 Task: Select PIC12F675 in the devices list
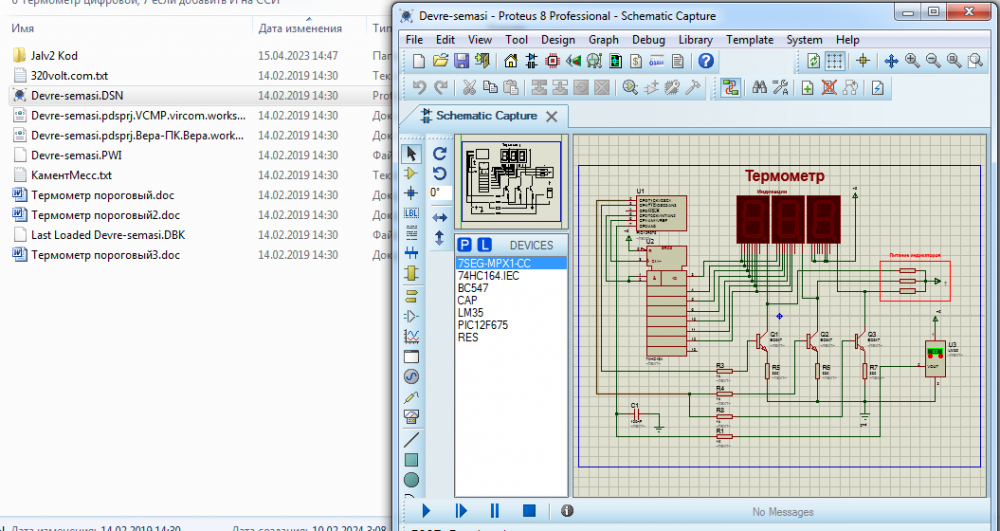(481, 325)
